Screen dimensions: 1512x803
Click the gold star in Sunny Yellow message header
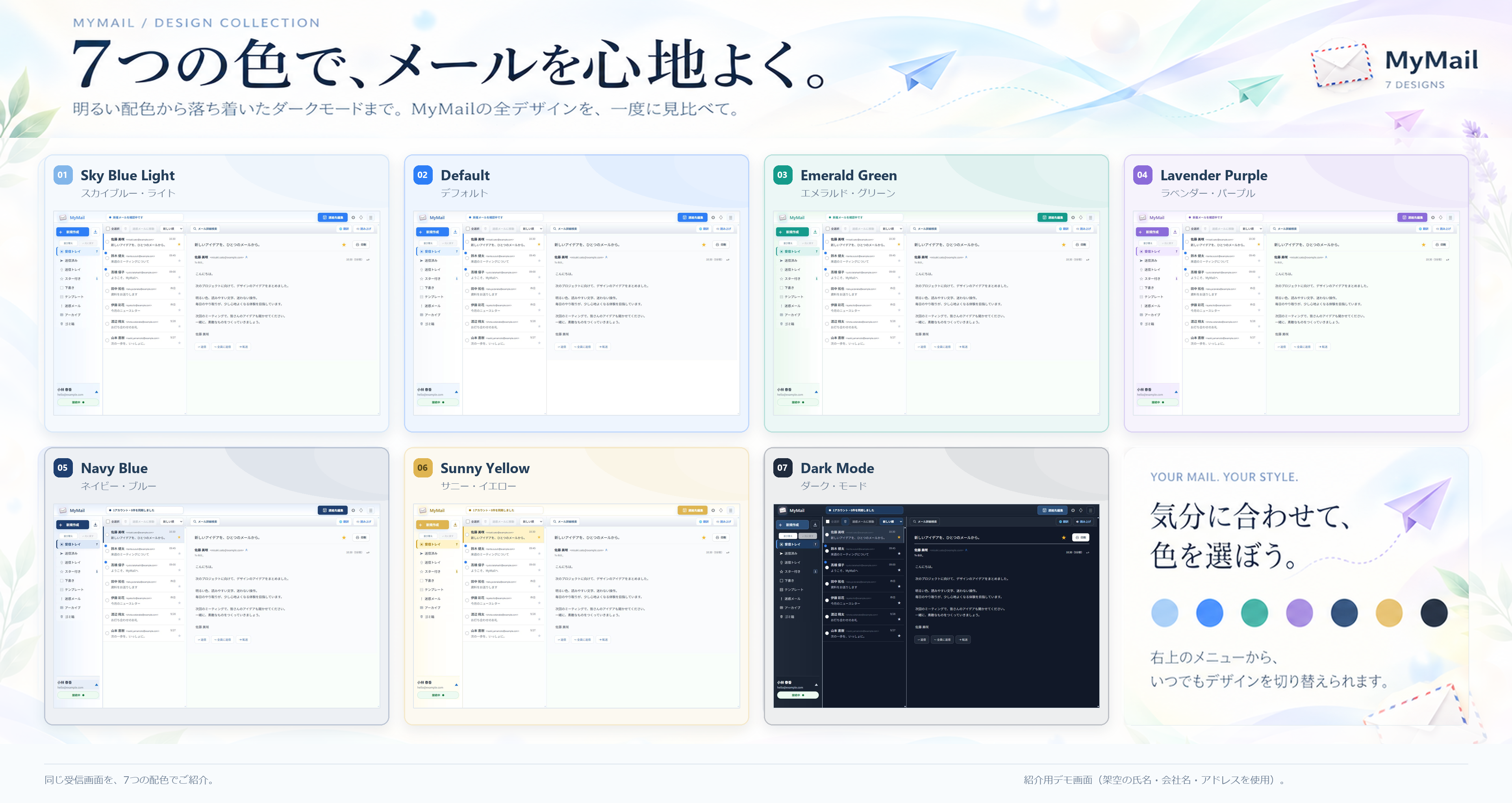coord(703,538)
